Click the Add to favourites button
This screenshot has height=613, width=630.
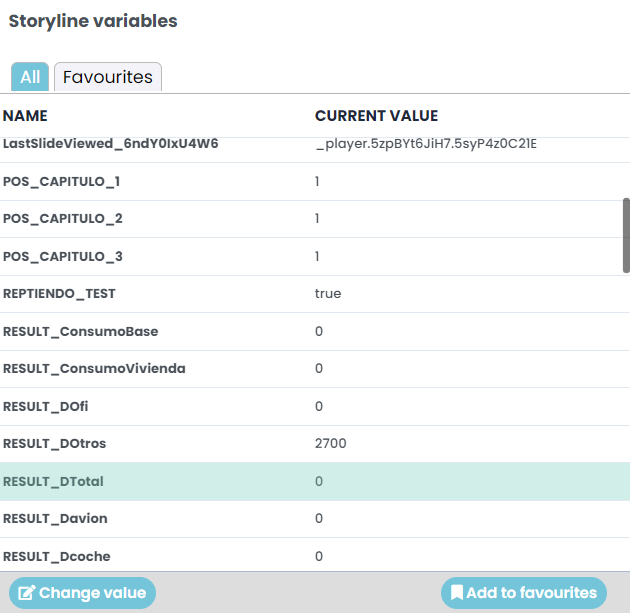(524, 593)
